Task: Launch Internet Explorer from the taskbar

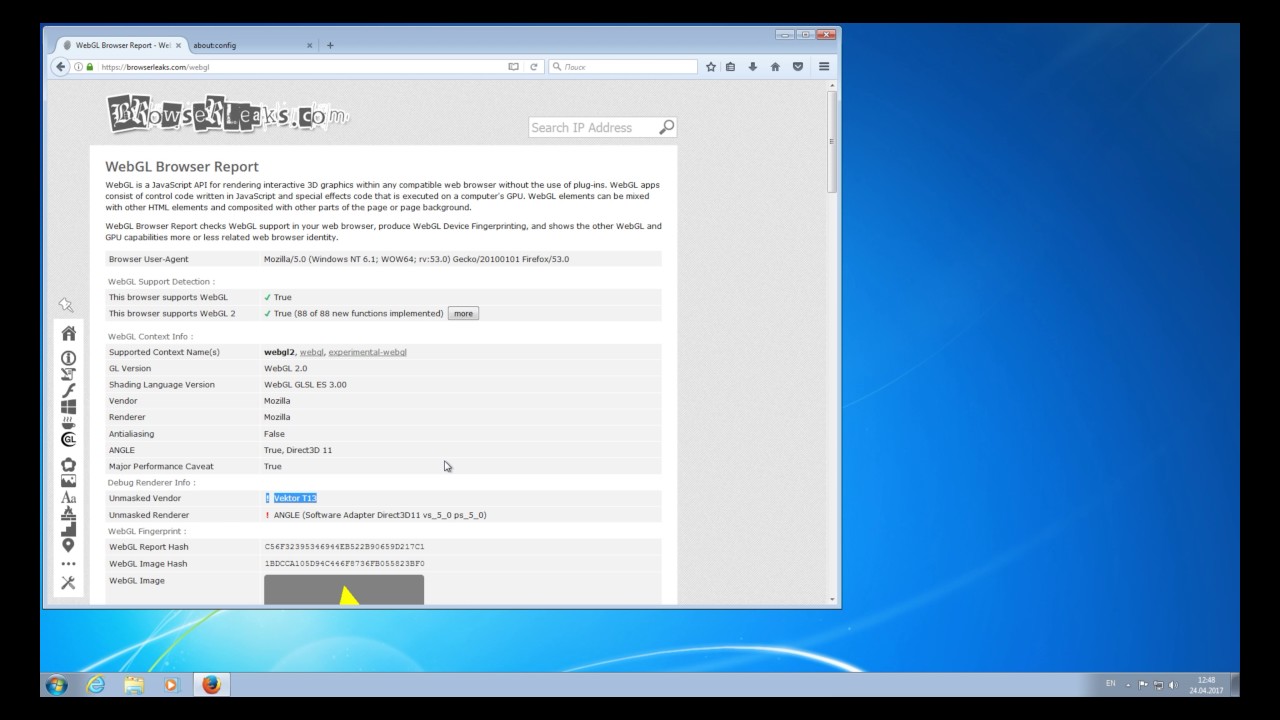Action: 96,685
